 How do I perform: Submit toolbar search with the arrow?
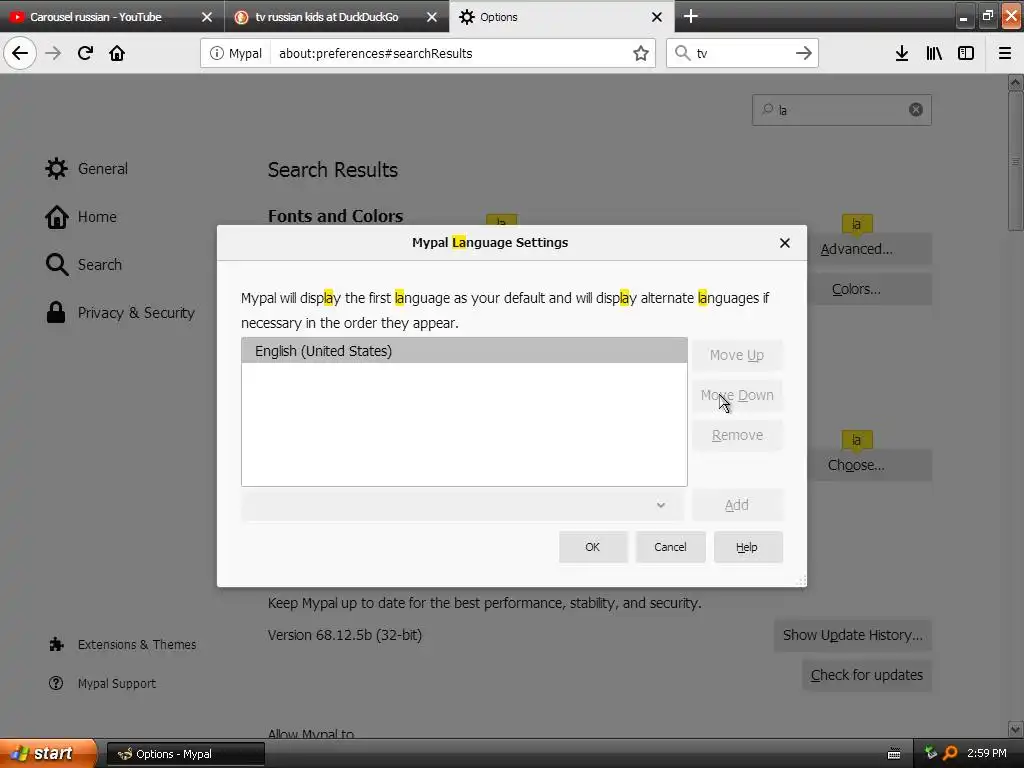(803, 54)
